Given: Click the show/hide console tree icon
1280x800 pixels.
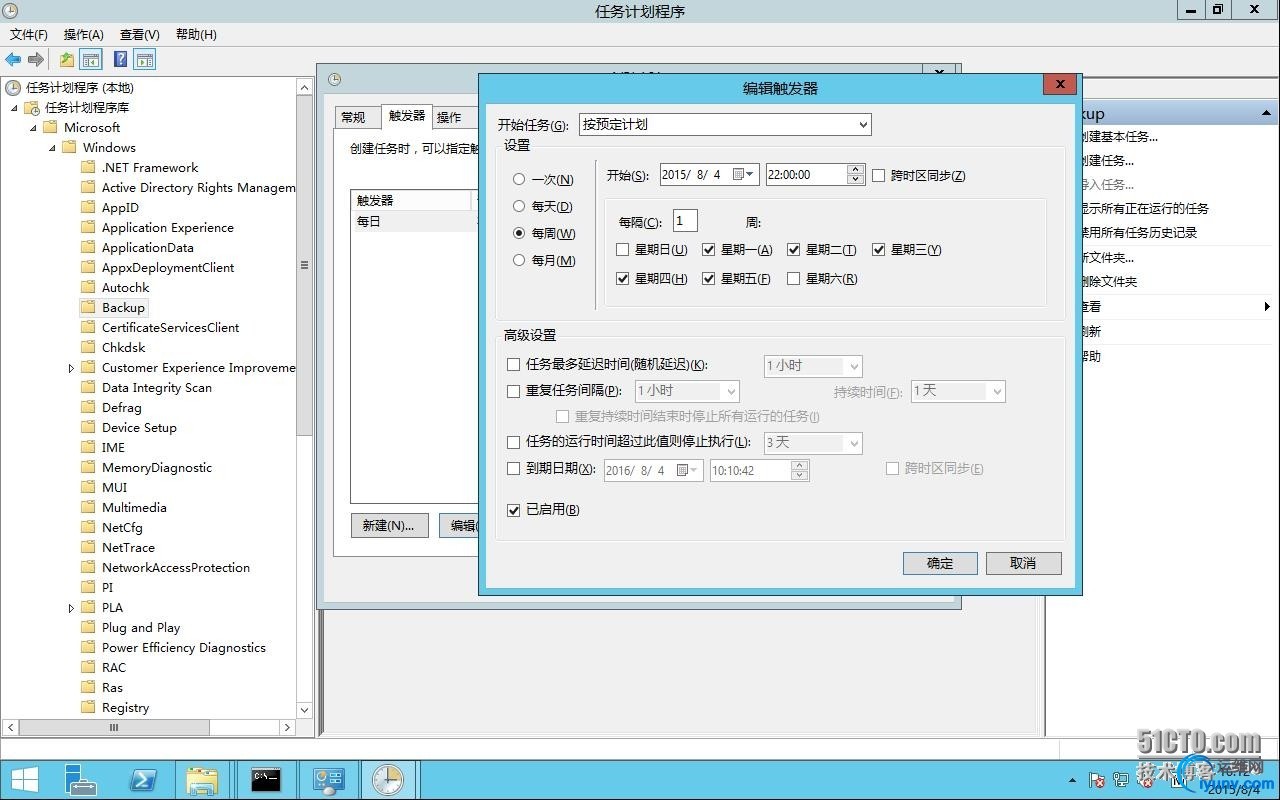Looking at the screenshot, I should [x=91, y=60].
